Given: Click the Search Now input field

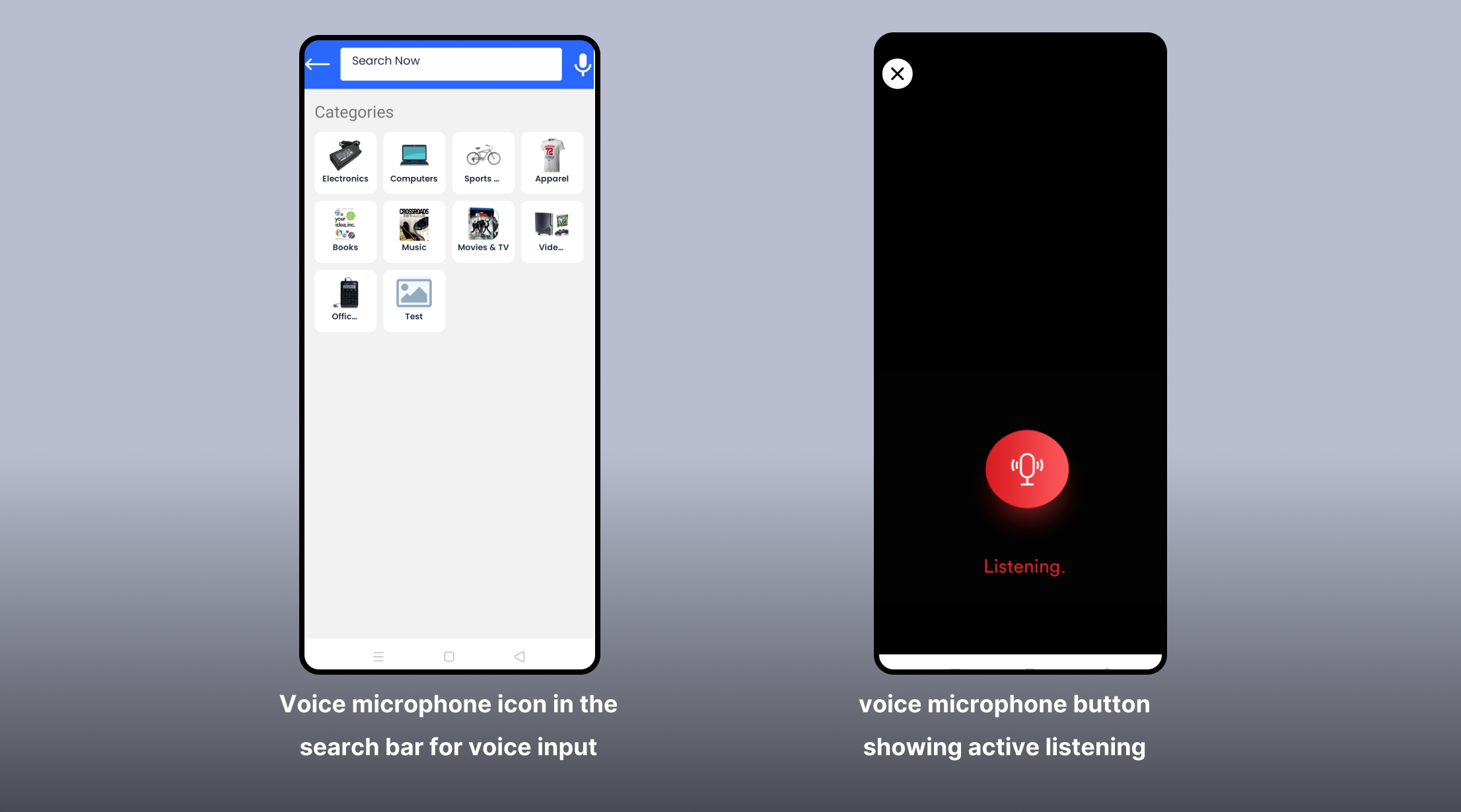Looking at the screenshot, I should click(x=450, y=64).
